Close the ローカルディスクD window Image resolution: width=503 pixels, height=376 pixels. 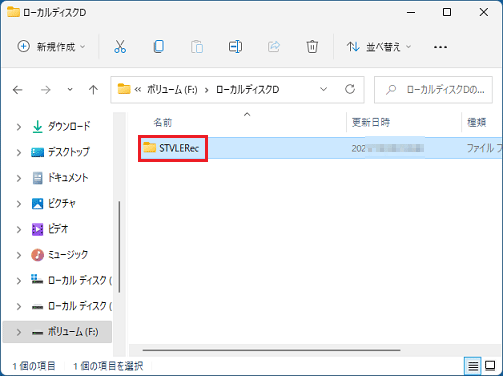[x=484, y=12]
